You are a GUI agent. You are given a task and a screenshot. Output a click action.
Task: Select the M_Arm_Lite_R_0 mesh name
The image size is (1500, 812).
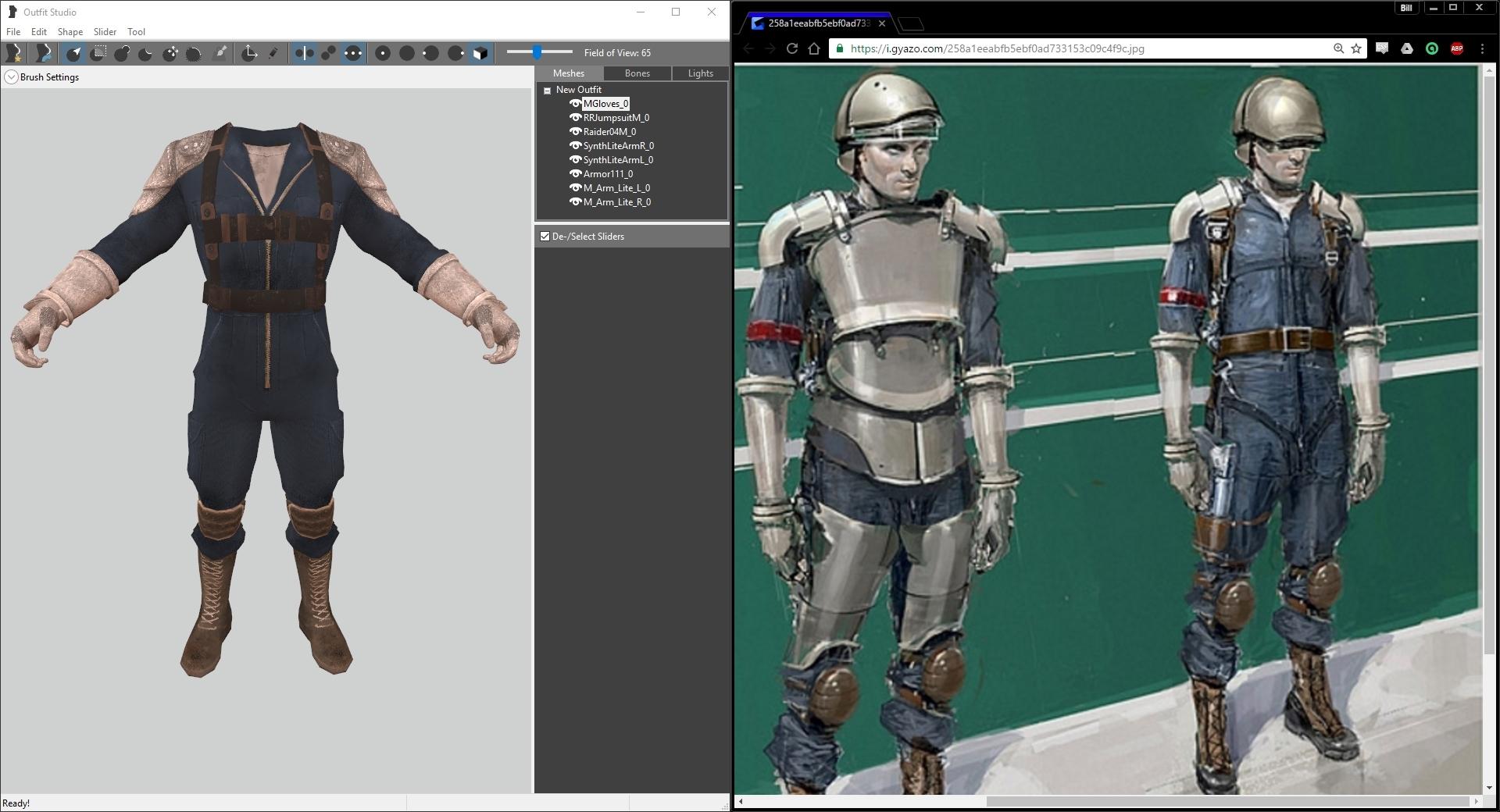pyautogui.click(x=617, y=202)
